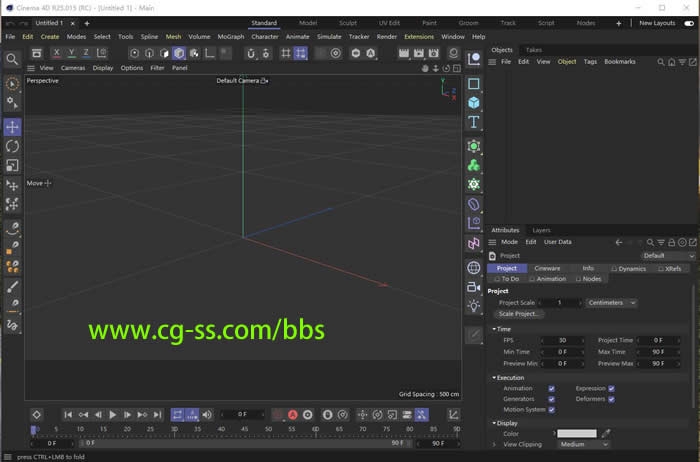
Task: Select the Move tool in left toolbar
Action: [x=12, y=127]
